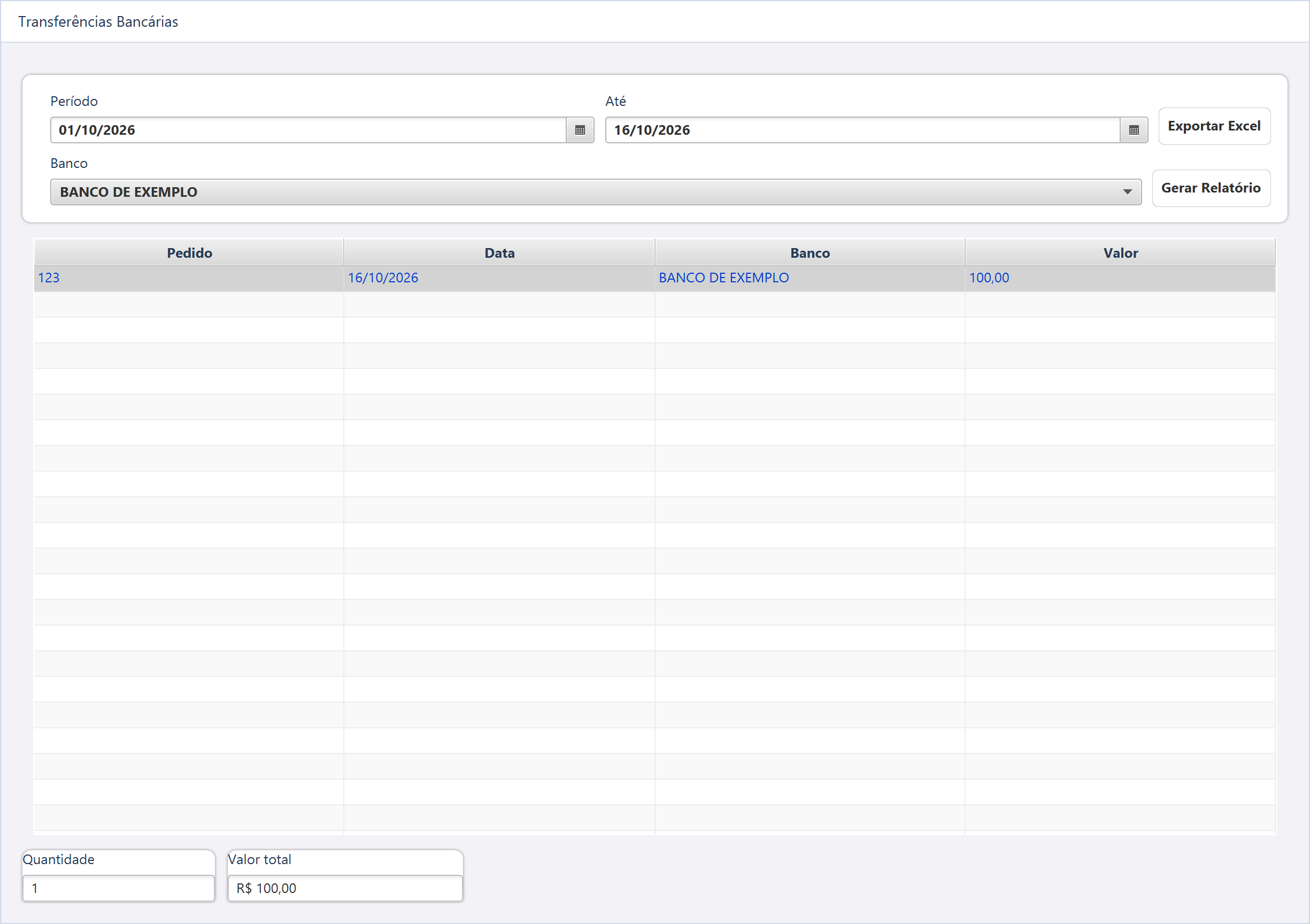Image resolution: width=1310 pixels, height=924 pixels.
Task: Expand the Banco dropdown BANCO DE EXEMPLO
Action: [x=596, y=192]
